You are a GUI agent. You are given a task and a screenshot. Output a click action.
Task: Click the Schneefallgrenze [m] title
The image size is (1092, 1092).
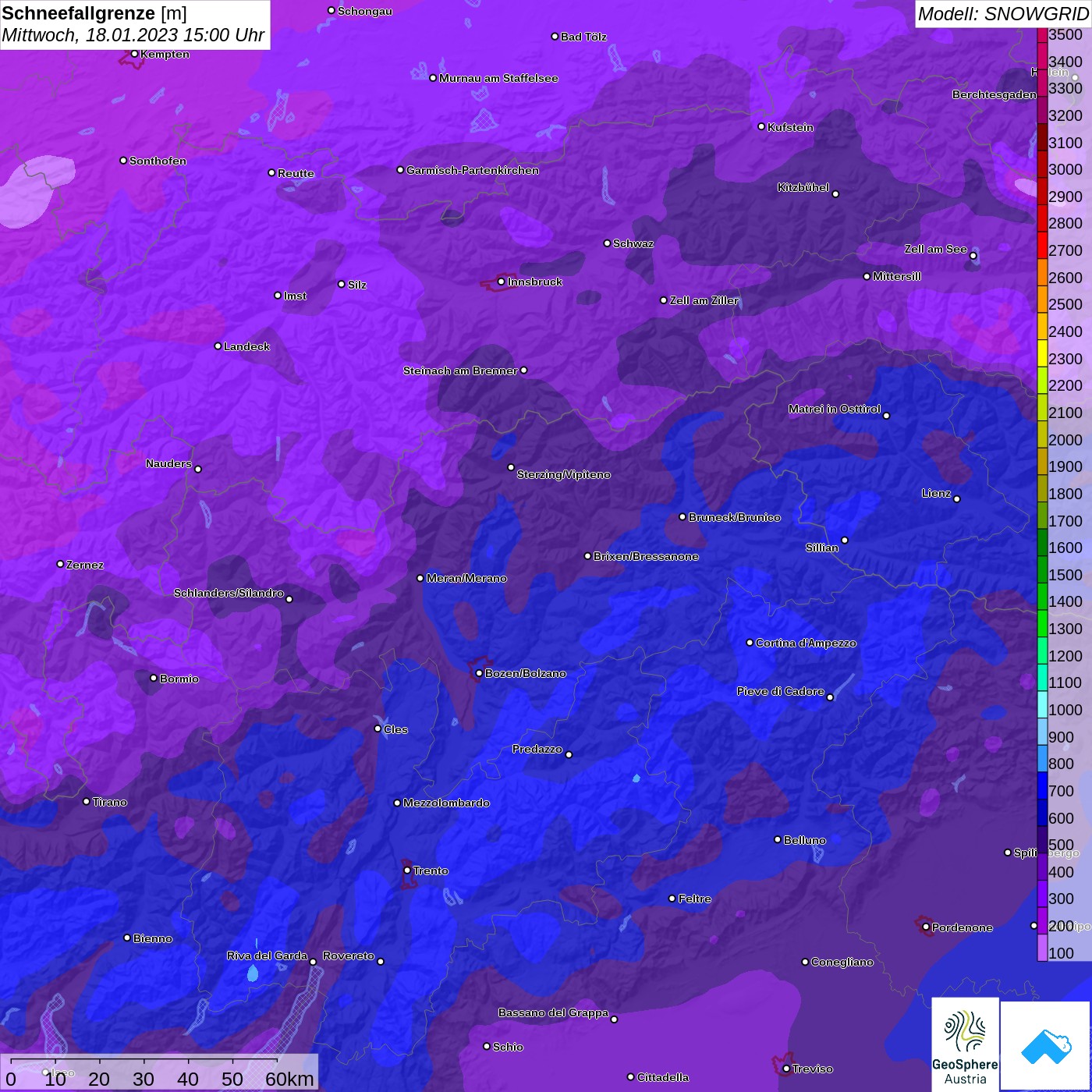pos(94,14)
